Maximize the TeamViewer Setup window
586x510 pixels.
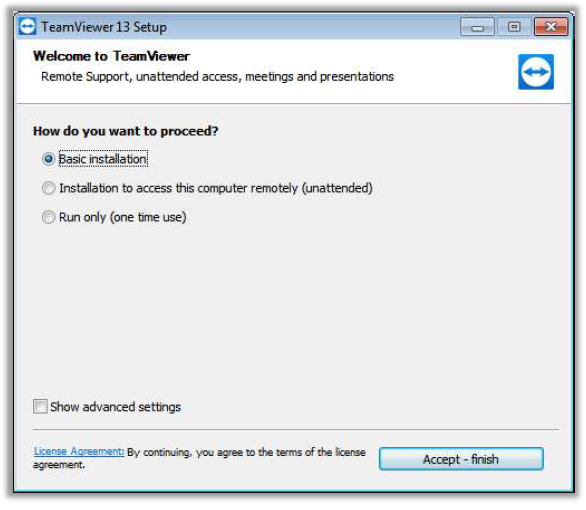(x=514, y=27)
